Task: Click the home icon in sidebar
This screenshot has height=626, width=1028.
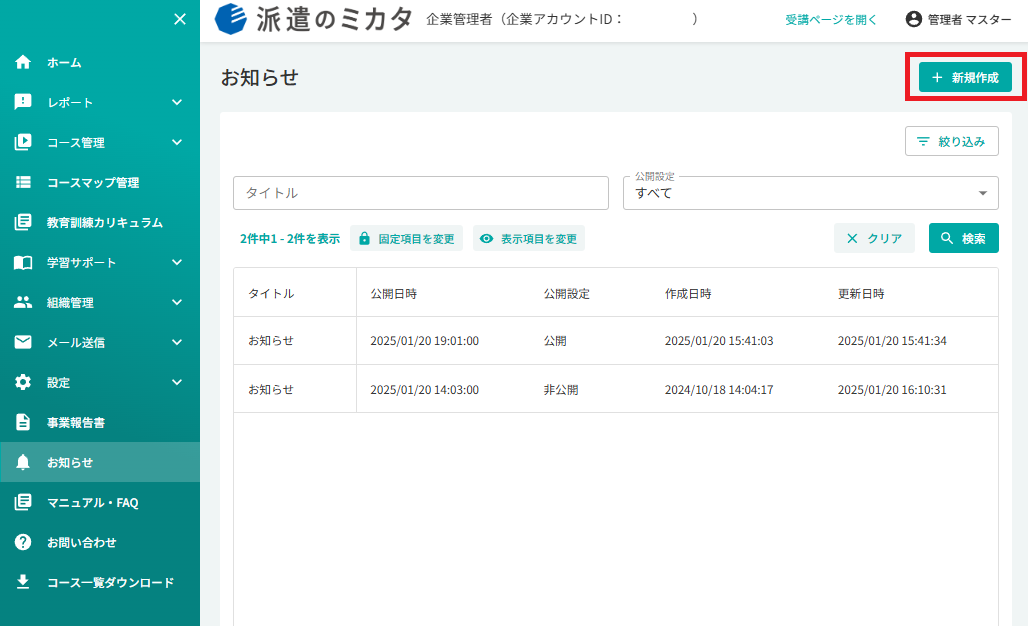Action: (x=23, y=62)
